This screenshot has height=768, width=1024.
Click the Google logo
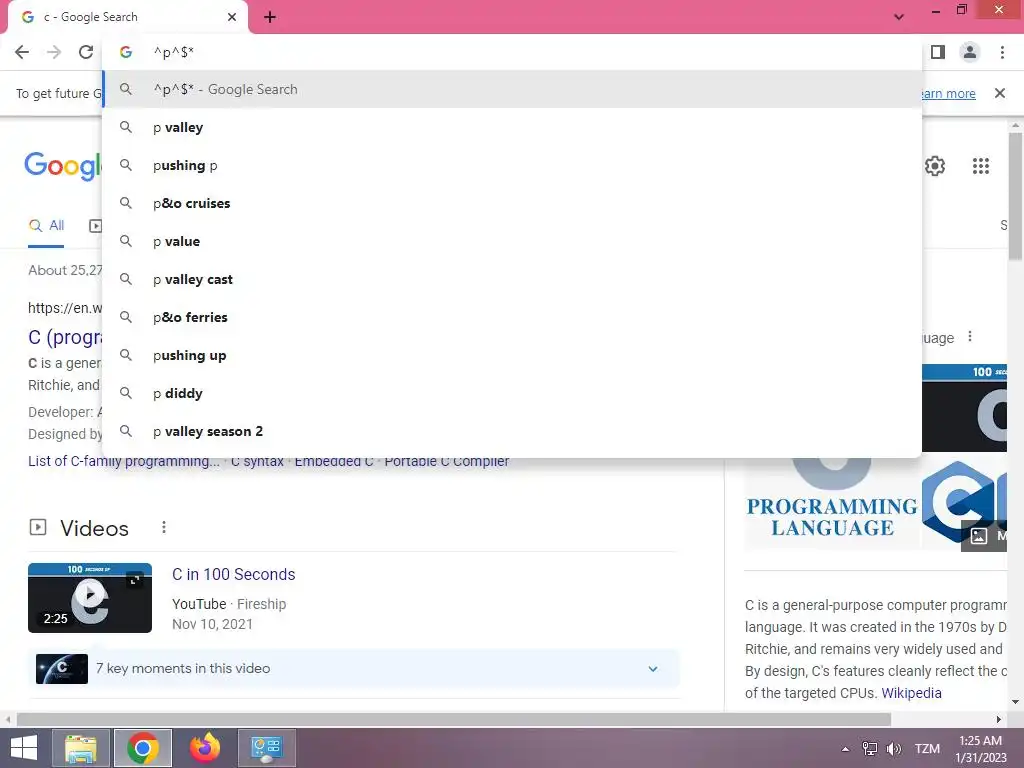[63, 166]
